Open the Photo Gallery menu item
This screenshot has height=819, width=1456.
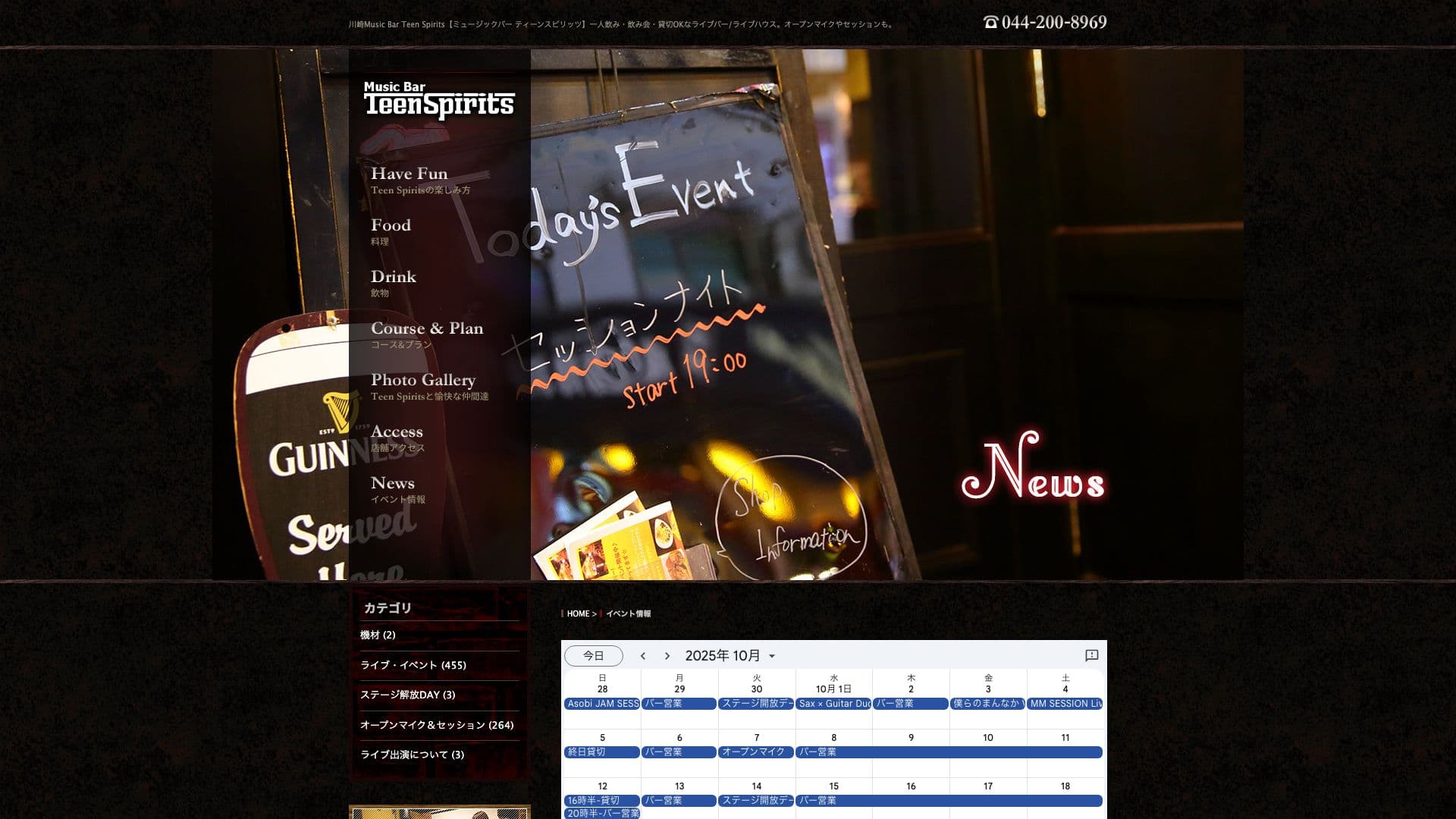tap(423, 380)
